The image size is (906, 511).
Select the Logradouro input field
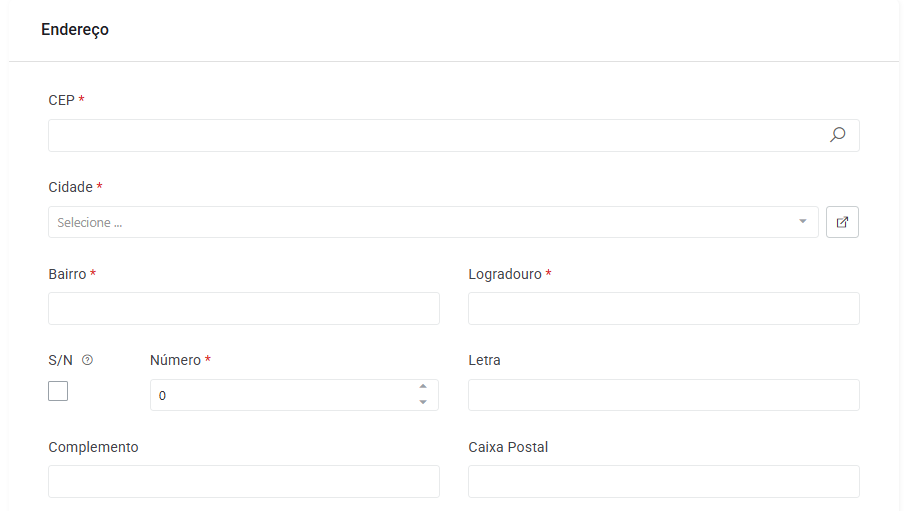click(664, 309)
